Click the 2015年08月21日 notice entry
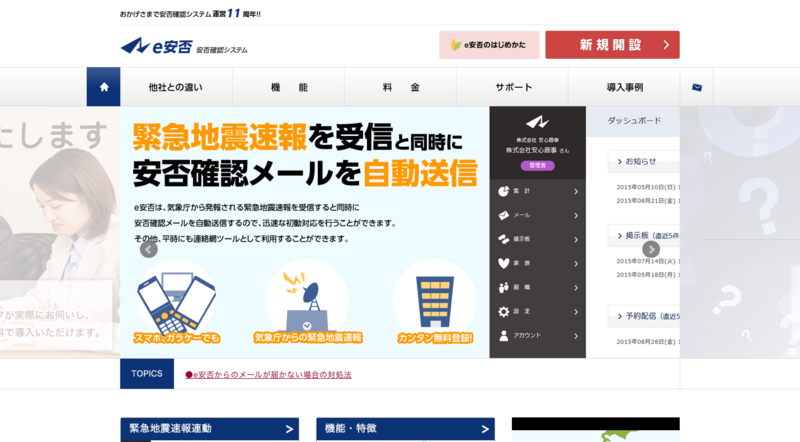This screenshot has height=442, width=800. 648,201
